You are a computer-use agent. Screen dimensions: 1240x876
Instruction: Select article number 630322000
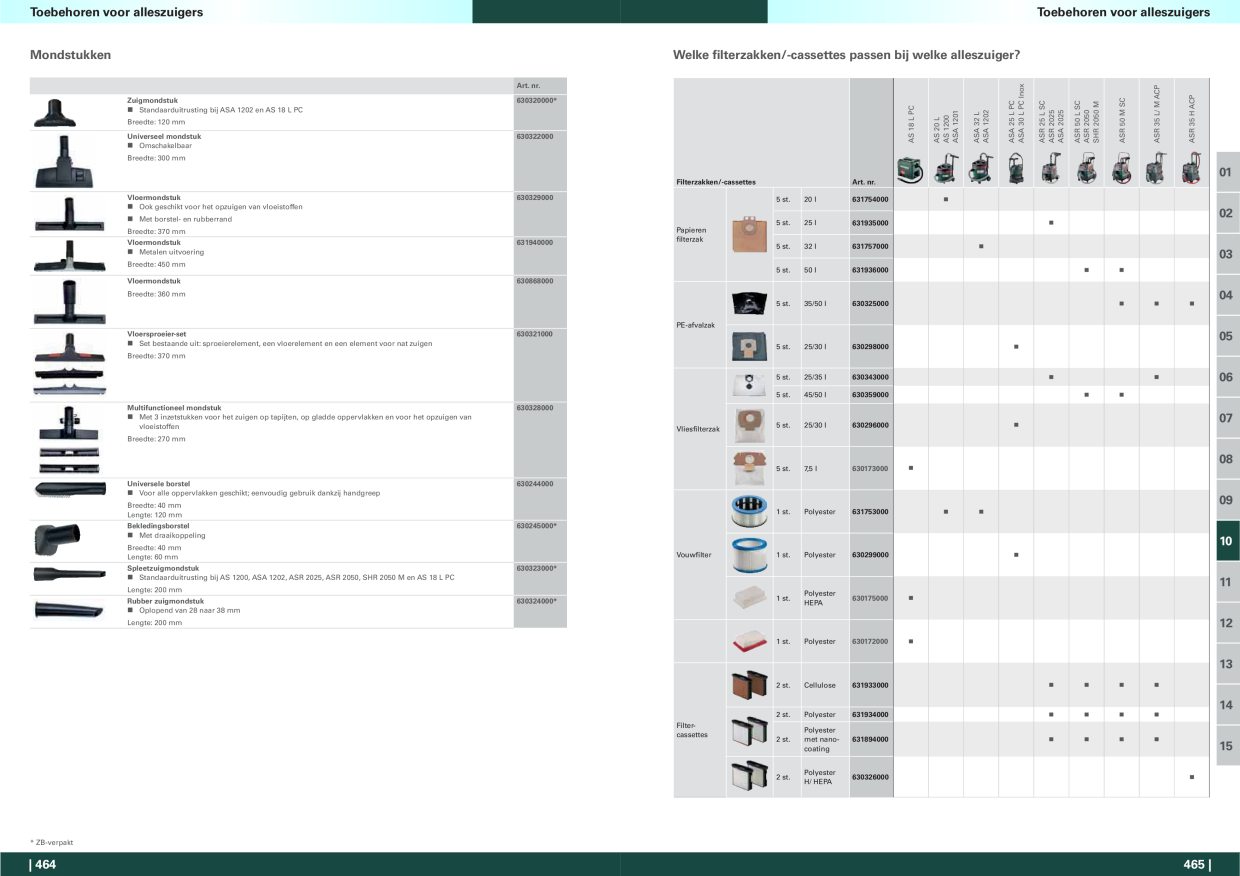[535, 135]
